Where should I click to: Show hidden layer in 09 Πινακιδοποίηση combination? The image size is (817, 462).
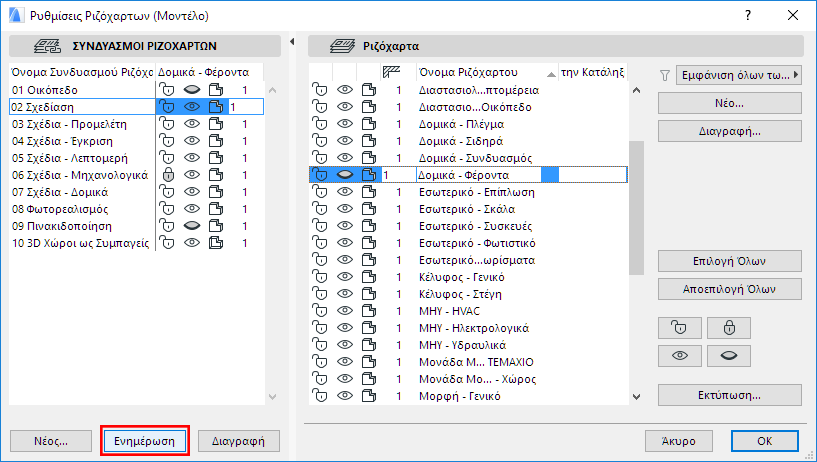pos(193,226)
